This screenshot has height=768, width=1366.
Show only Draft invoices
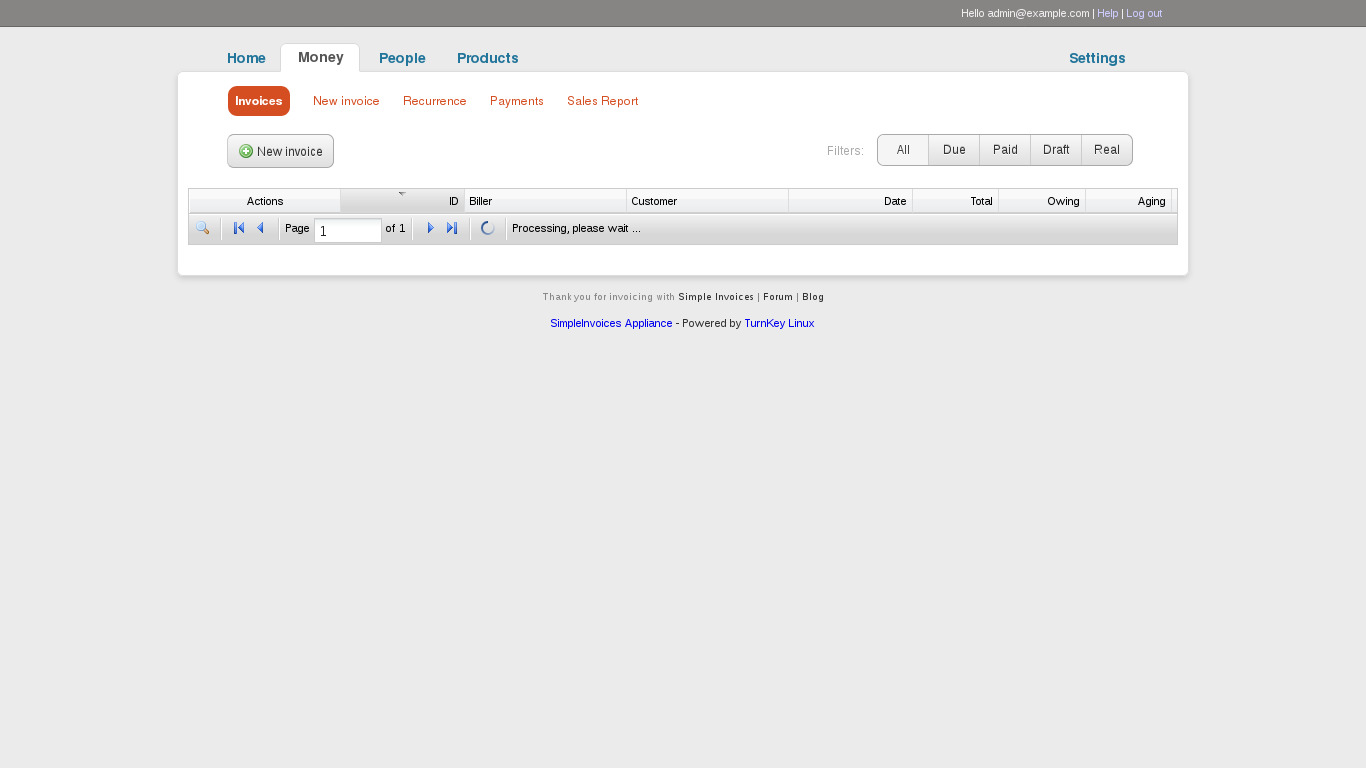pyautogui.click(x=1056, y=150)
